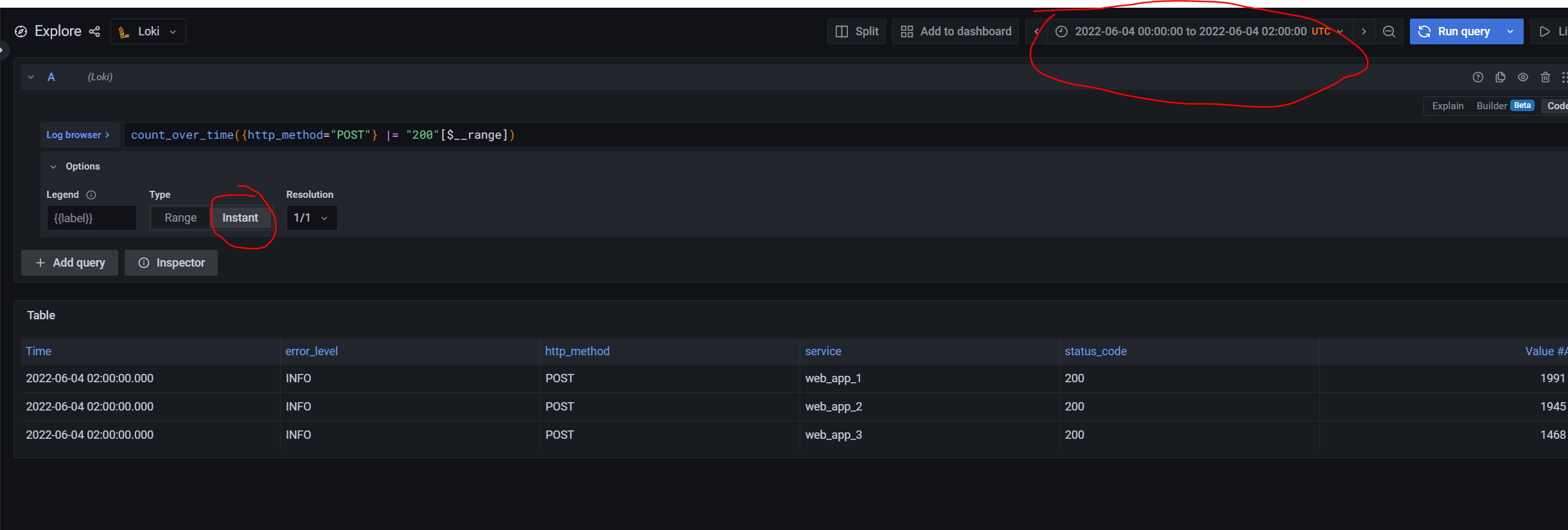Click the legend info icon
The width and height of the screenshot is (1568, 530).
point(91,195)
